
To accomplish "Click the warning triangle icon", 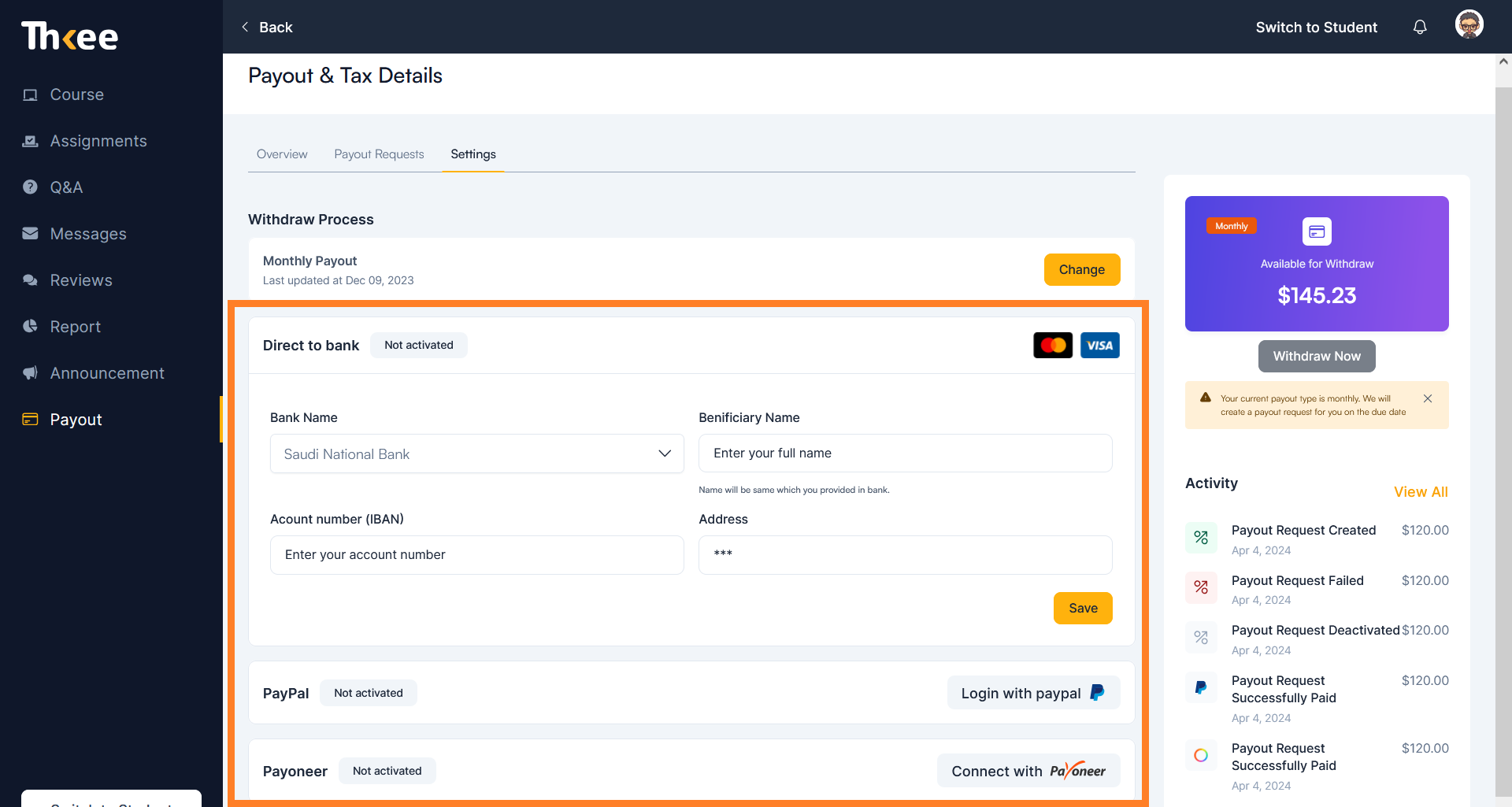I will click(x=1205, y=398).
